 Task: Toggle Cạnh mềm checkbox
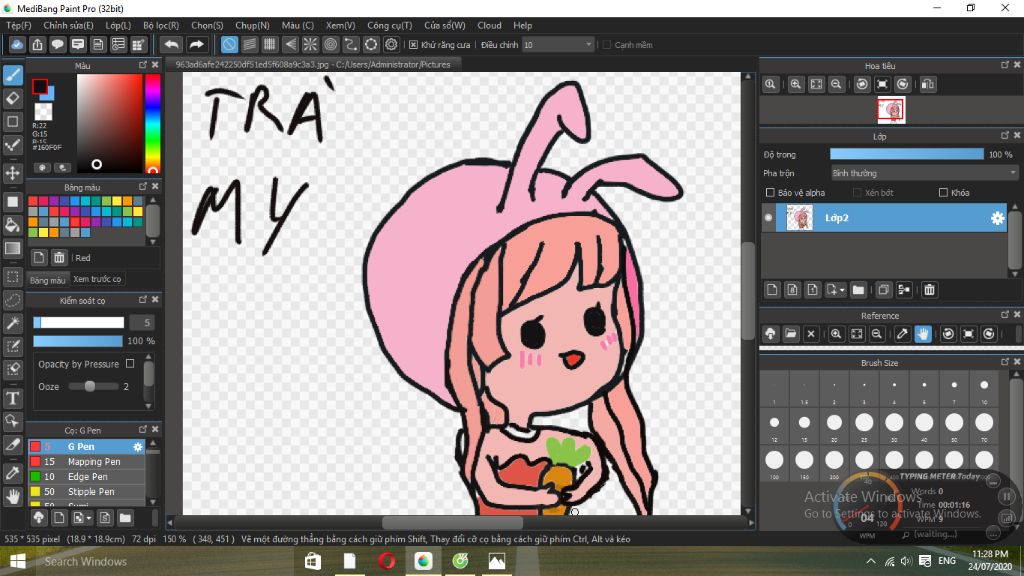(x=607, y=44)
